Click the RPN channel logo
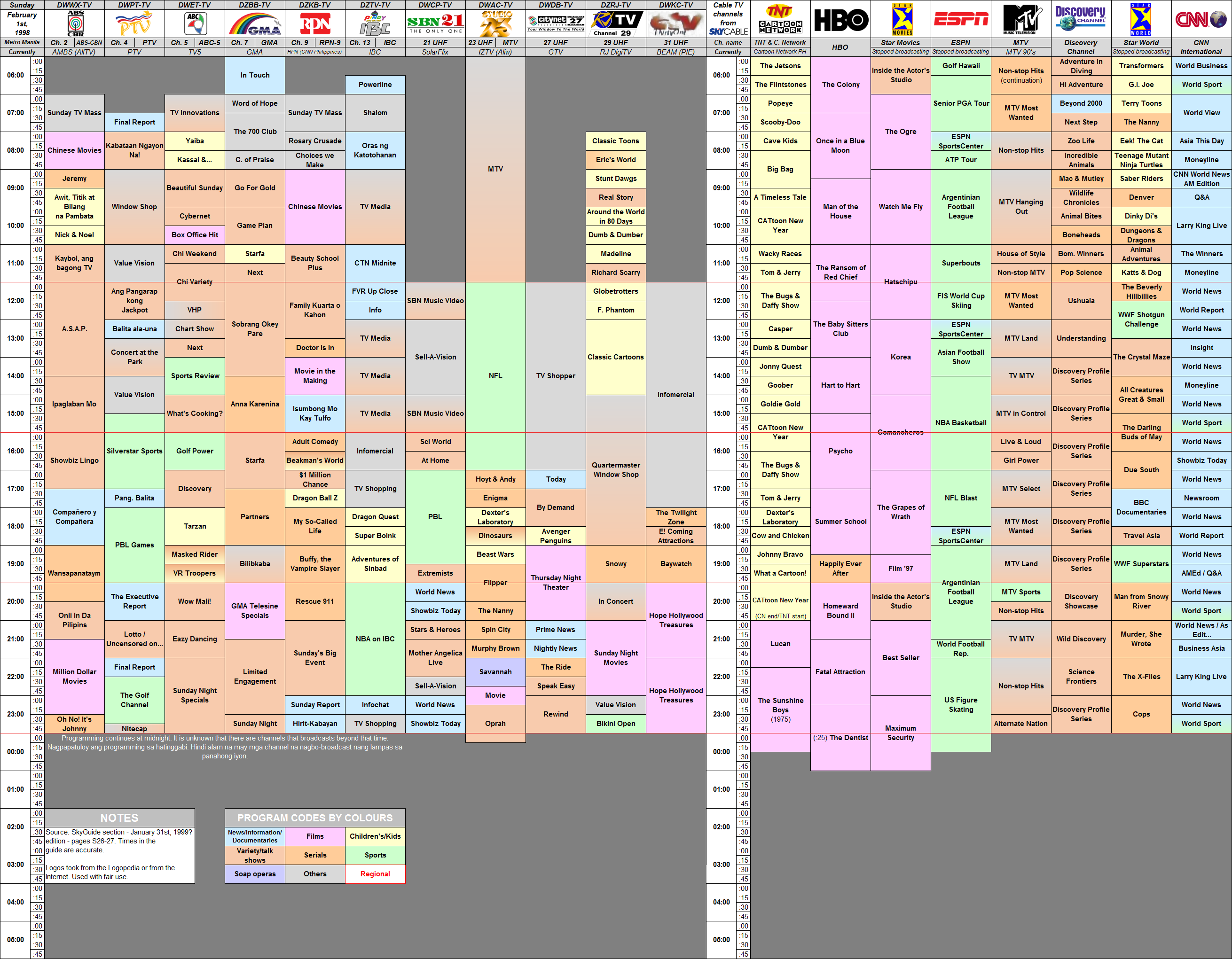The height and width of the screenshot is (959, 1232). point(315,23)
